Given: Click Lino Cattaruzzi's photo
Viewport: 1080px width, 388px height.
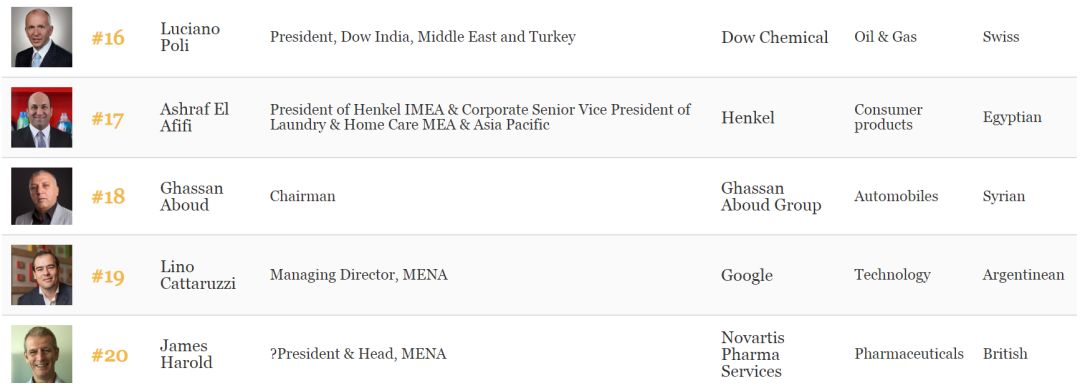Looking at the screenshot, I should [x=41, y=275].
